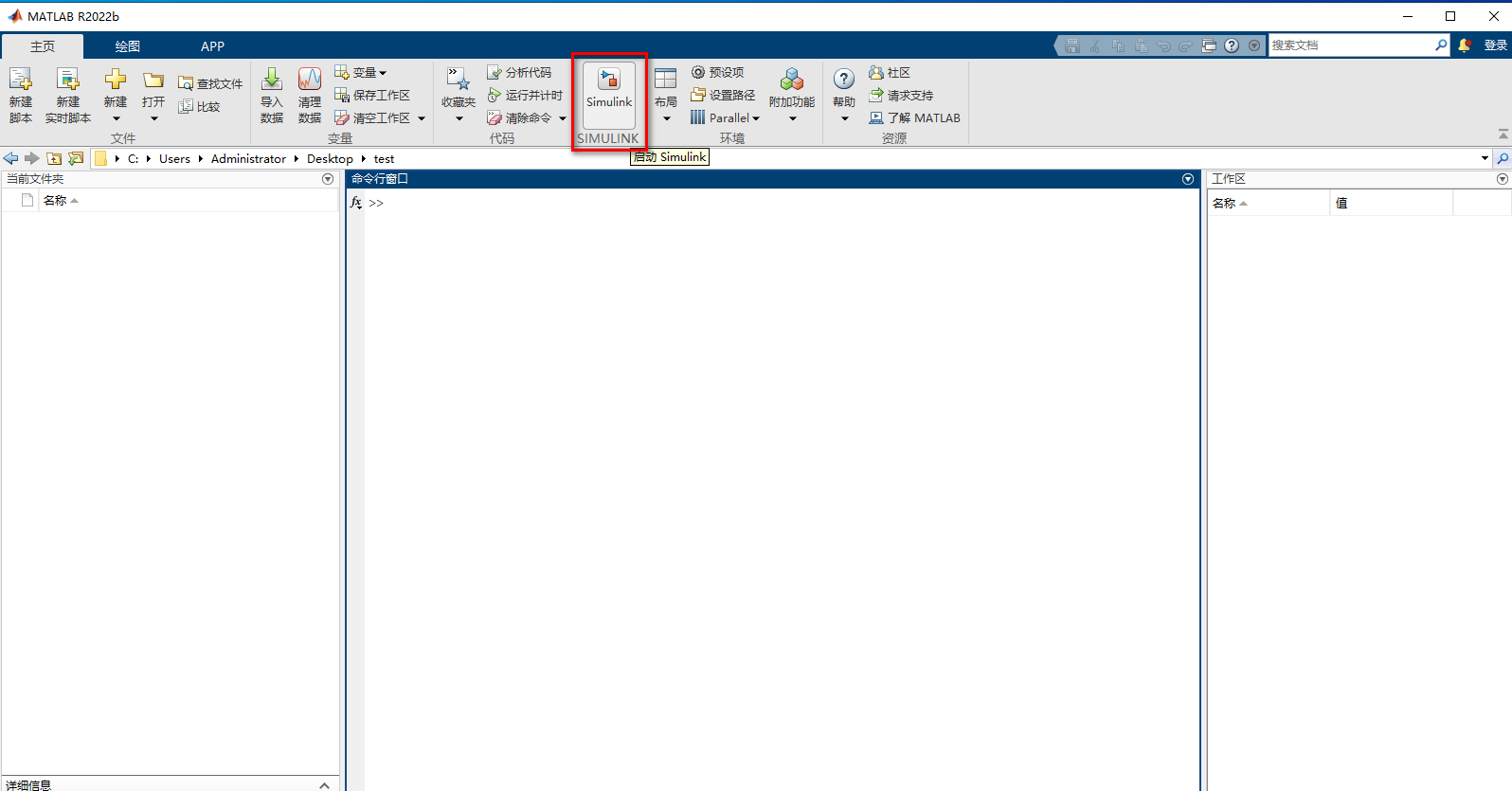This screenshot has width=1512, height=791.
Task: Go up one folder level
Action: click(x=54, y=158)
